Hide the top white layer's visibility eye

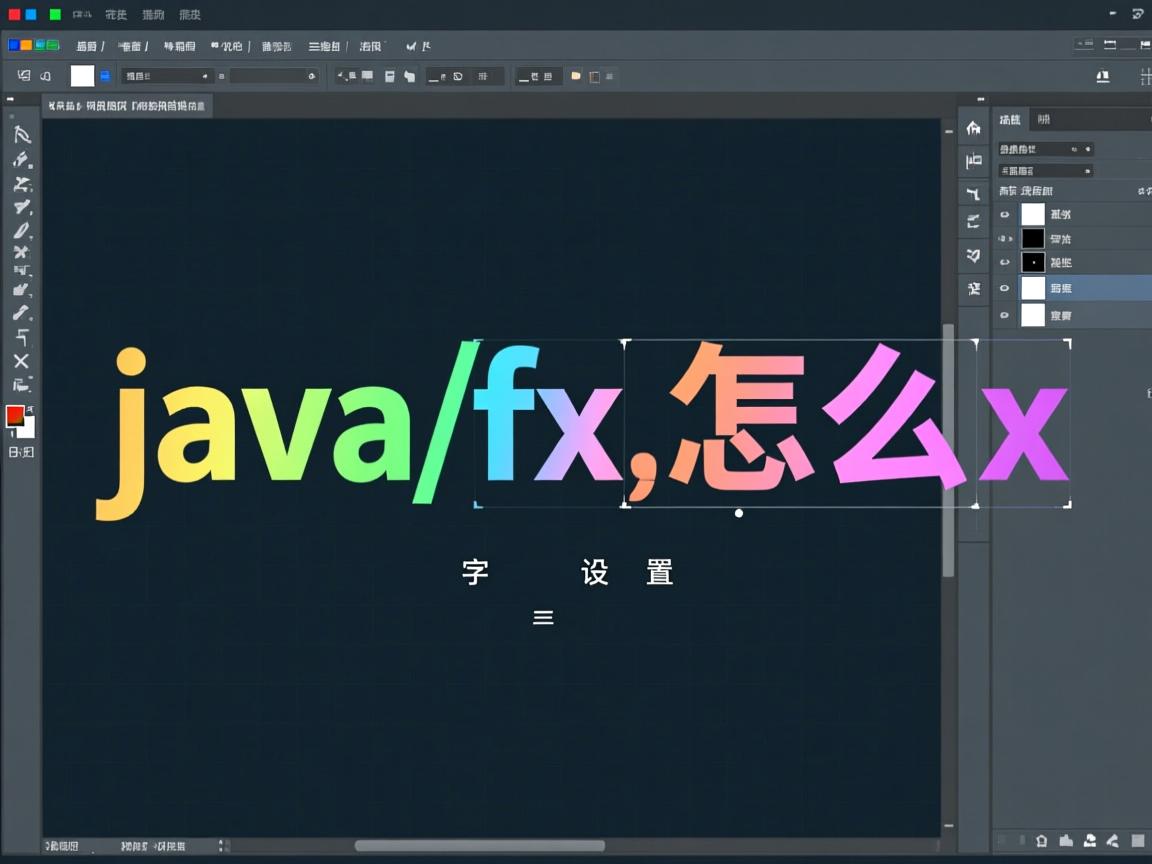pos(1005,213)
